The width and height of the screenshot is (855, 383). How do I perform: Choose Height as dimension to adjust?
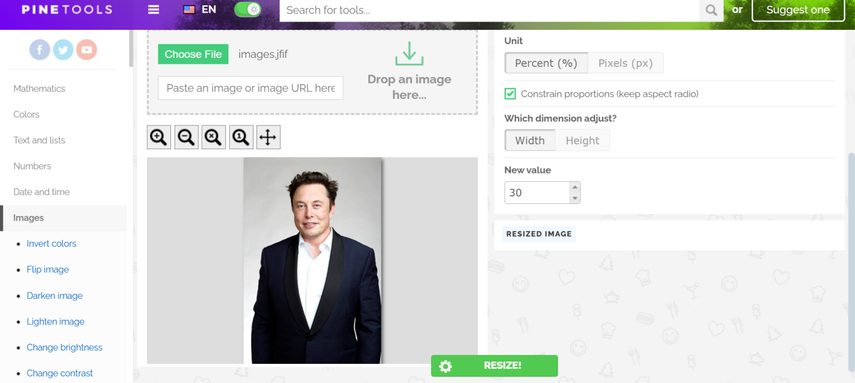582,140
